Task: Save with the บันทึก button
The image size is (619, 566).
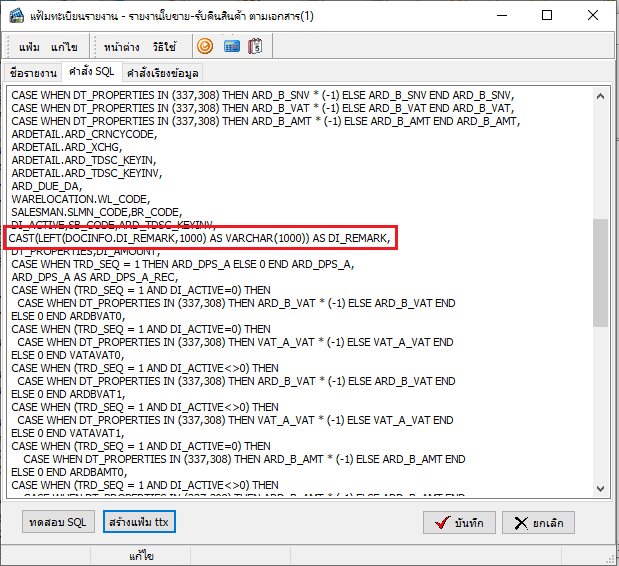Action: click(x=459, y=523)
